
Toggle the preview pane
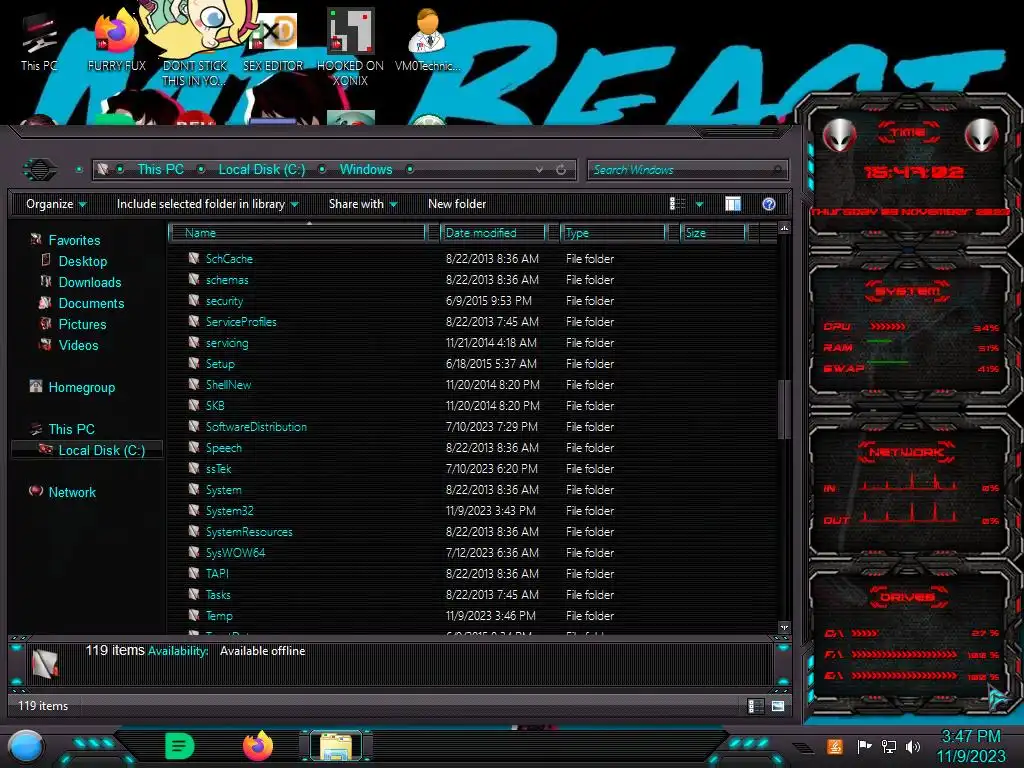click(x=733, y=204)
